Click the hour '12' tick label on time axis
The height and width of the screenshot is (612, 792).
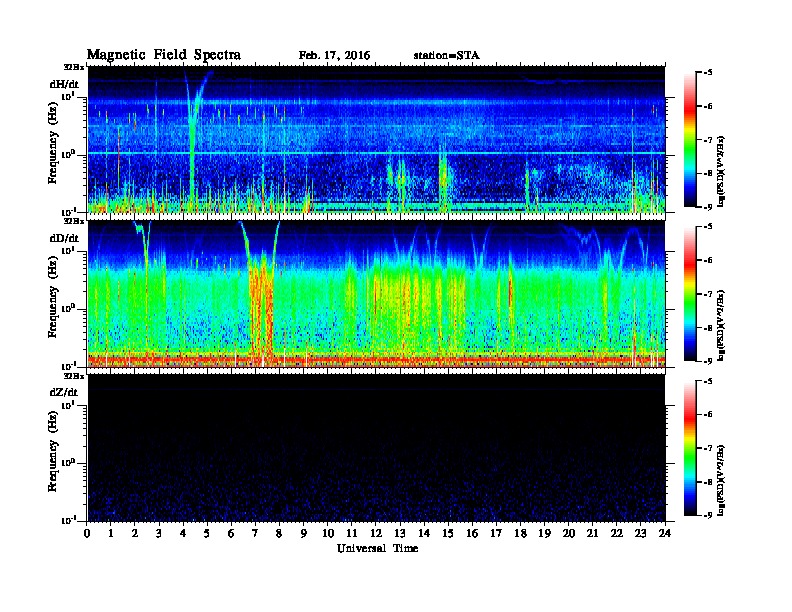coord(376,533)
